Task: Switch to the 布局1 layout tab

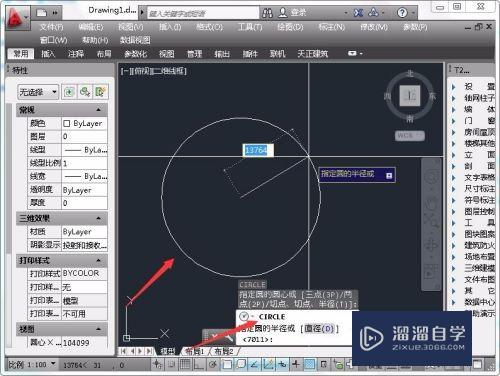Action: tap(195, 351)
